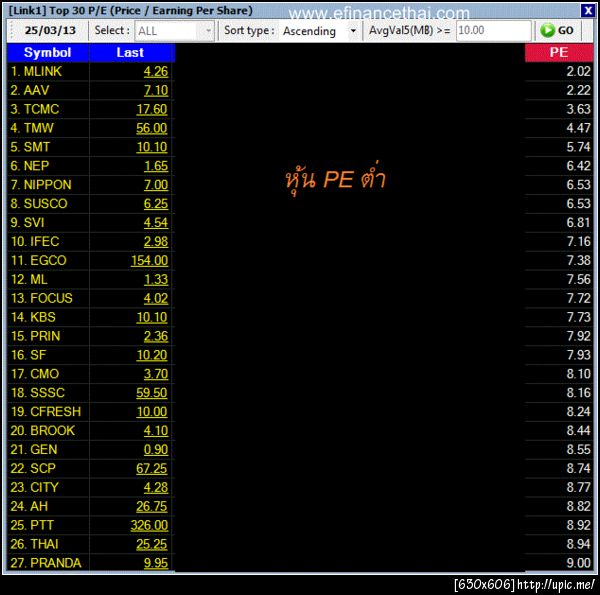Viewport: 600px width, 595px height.
Task: Click the green GO button
Action: (557, 30)
